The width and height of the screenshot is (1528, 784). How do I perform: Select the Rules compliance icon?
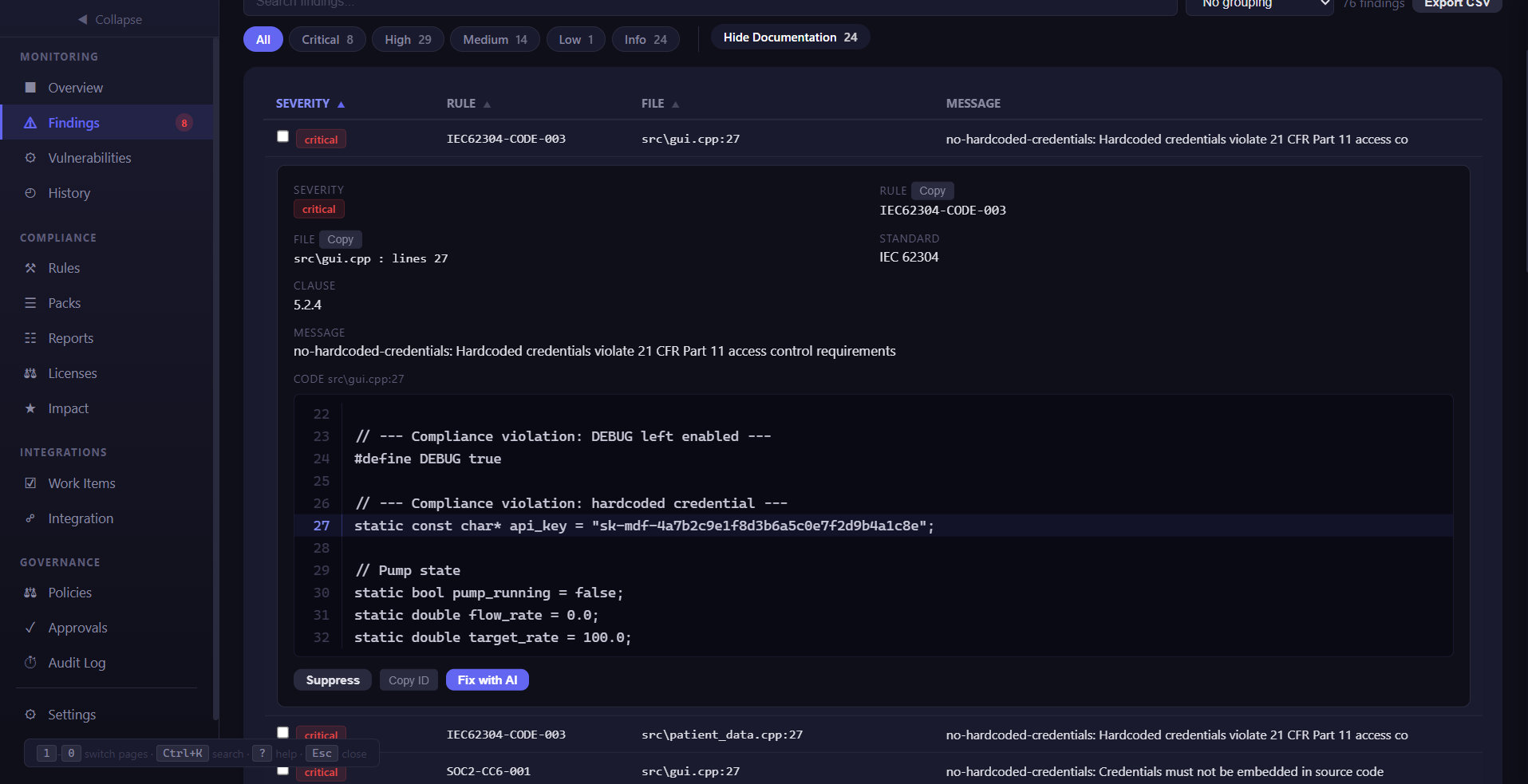coord(30,268)
